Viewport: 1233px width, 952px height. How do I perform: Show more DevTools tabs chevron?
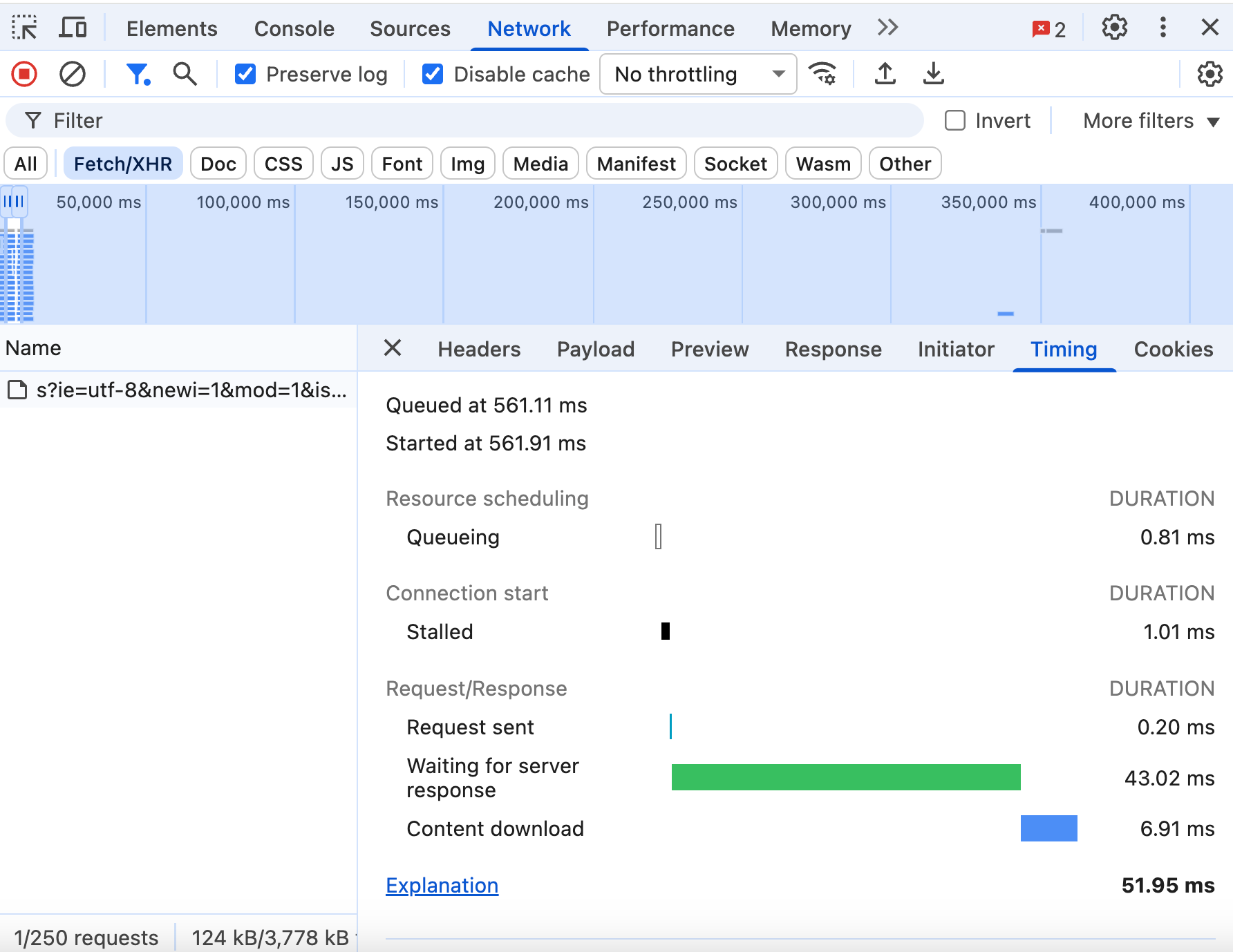click(x=887, y=28)
